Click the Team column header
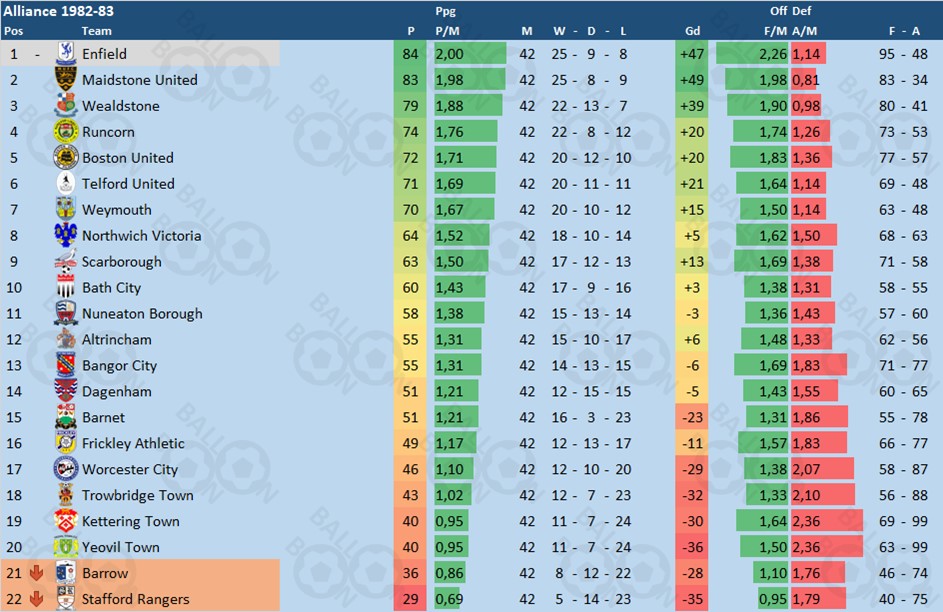This screenshot has width=943, height=612. click(96, 31)
